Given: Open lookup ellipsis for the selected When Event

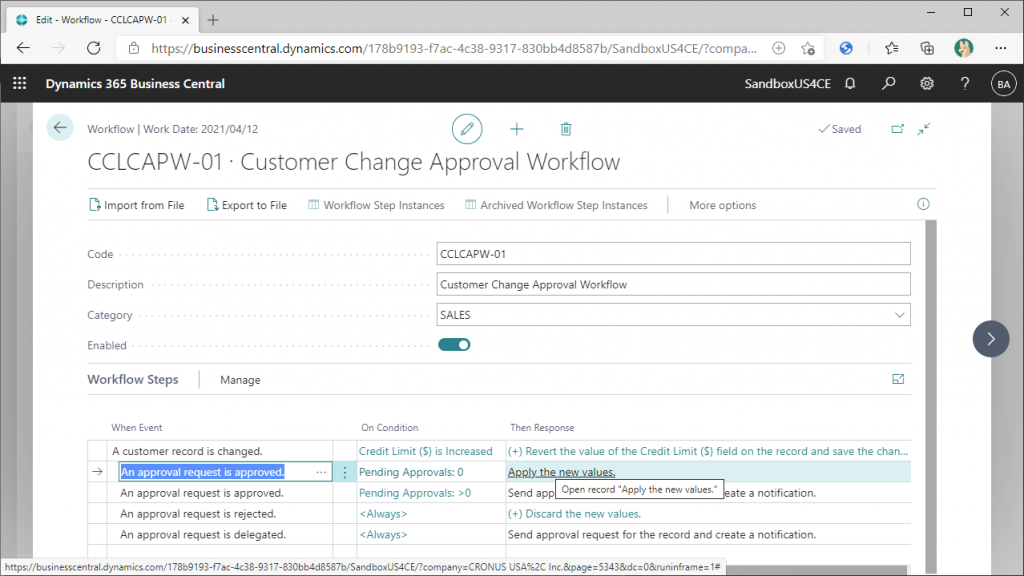Looking at the screenshot, I should click(x=321, y=472).
